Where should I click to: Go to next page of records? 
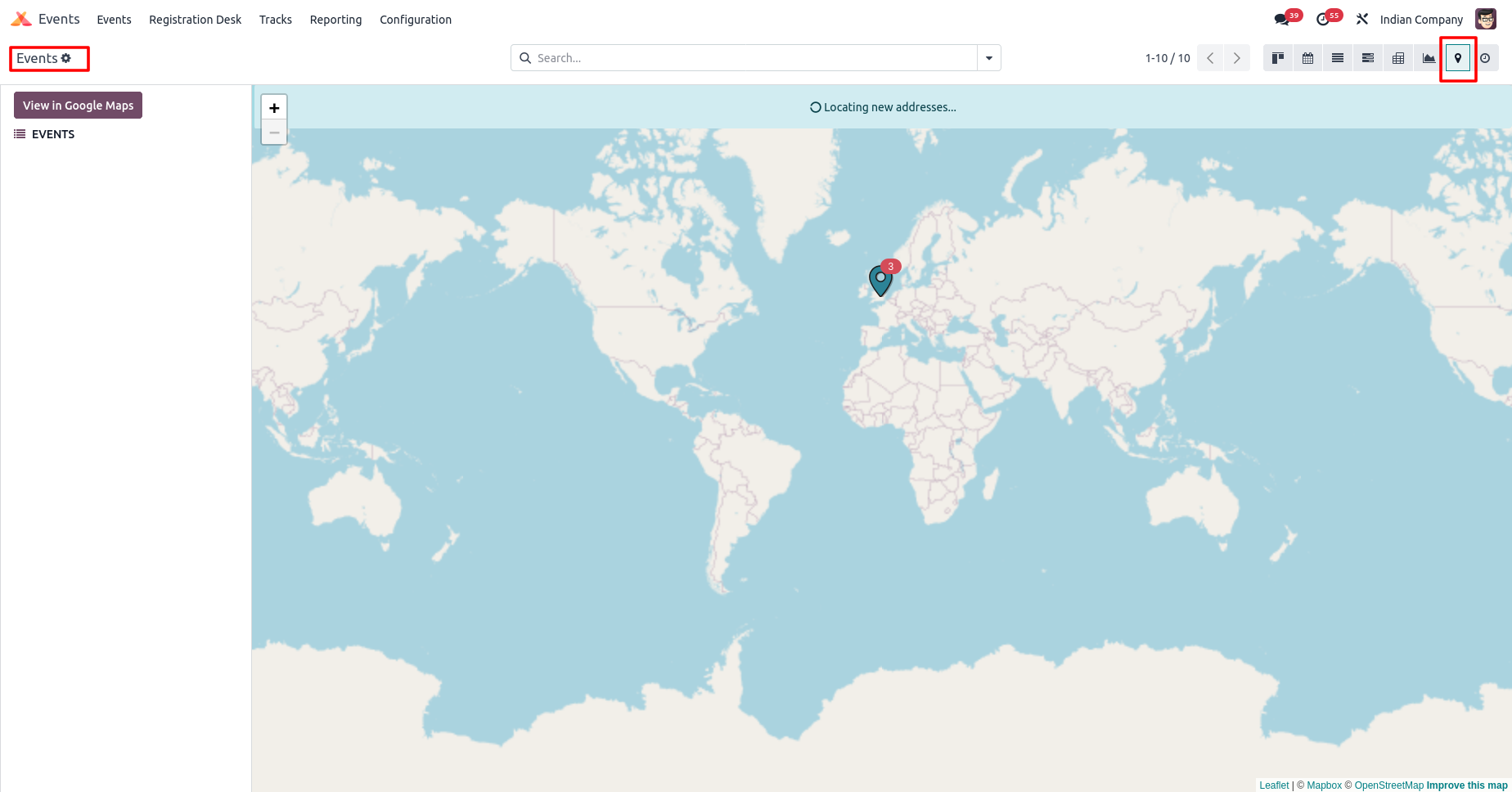pyautogui.click(x=1237, y=58)
